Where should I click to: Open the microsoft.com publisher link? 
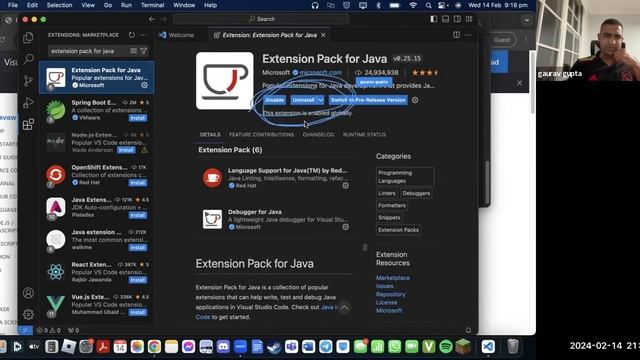[320, 73]
